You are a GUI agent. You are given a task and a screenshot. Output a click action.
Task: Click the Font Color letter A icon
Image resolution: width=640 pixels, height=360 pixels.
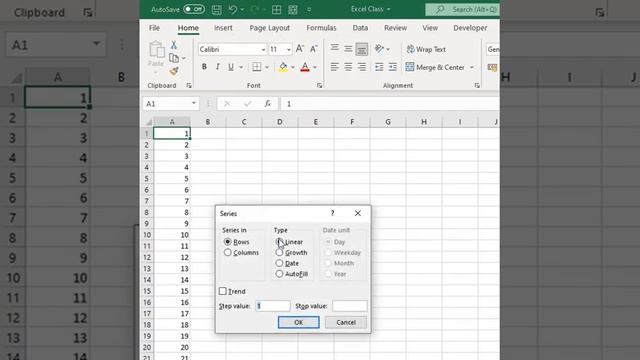tap(305, 67)
